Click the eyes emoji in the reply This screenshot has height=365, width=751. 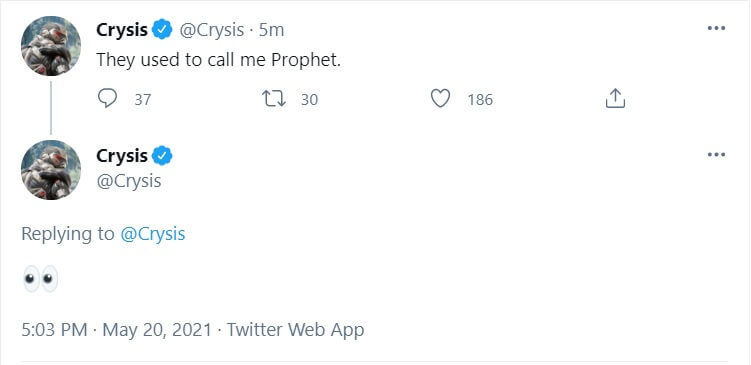40,279
